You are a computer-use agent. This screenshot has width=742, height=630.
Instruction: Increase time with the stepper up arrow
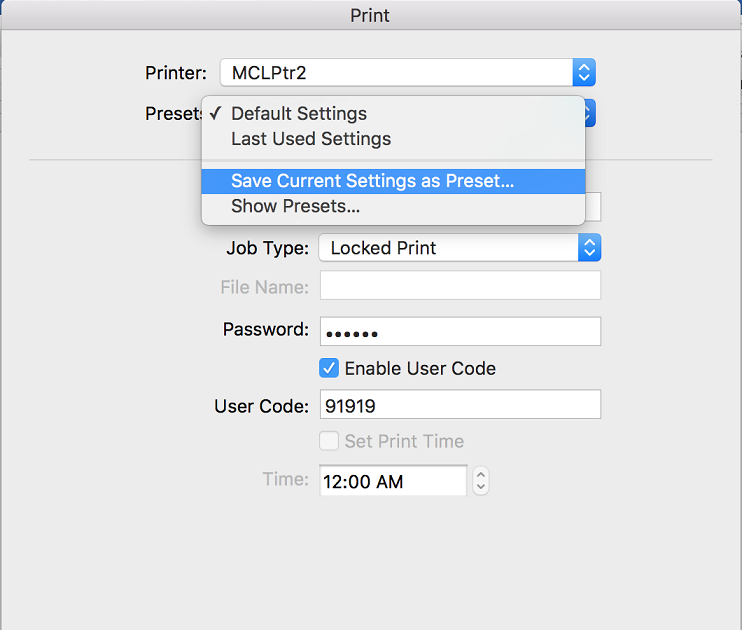point(481,475)
